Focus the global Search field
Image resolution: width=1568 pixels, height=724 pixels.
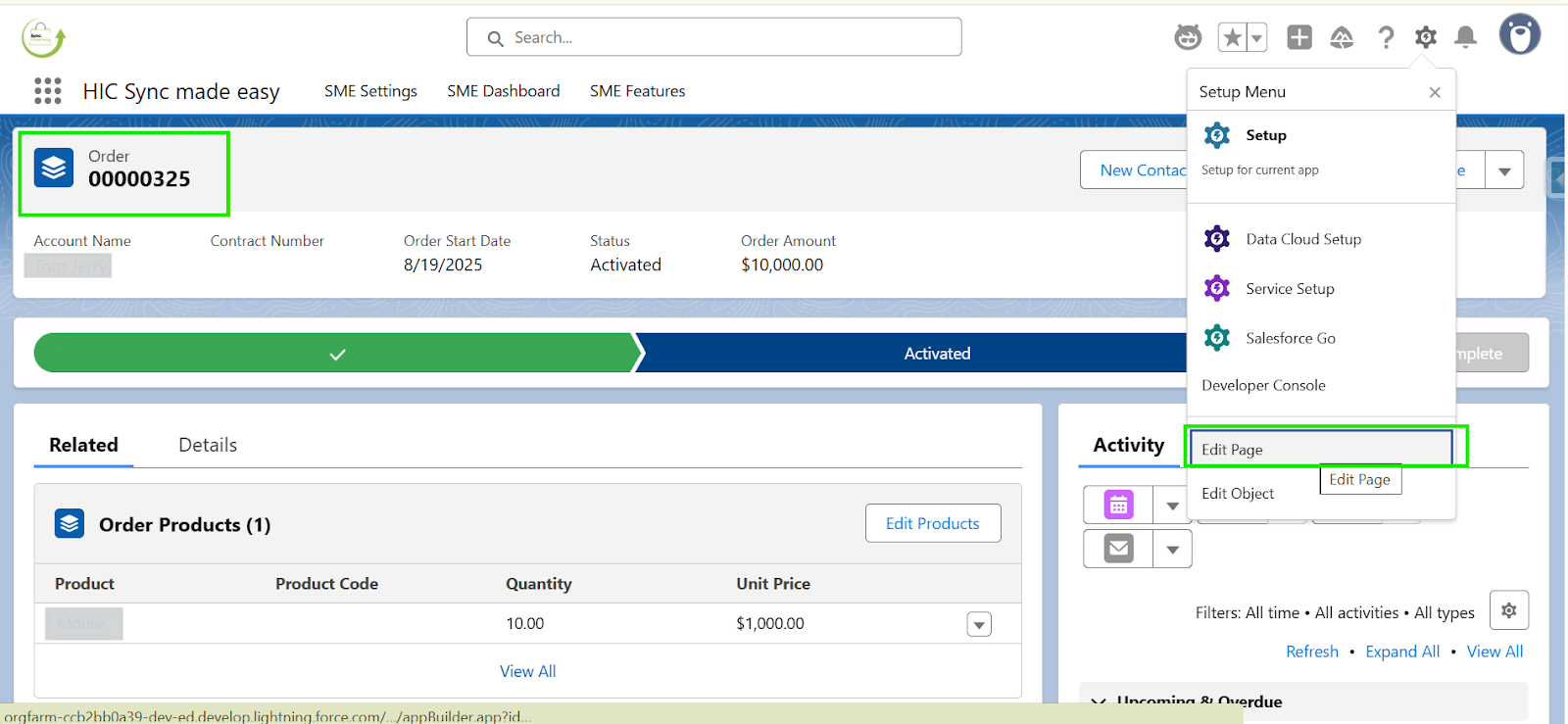click(x=713, y=37)
